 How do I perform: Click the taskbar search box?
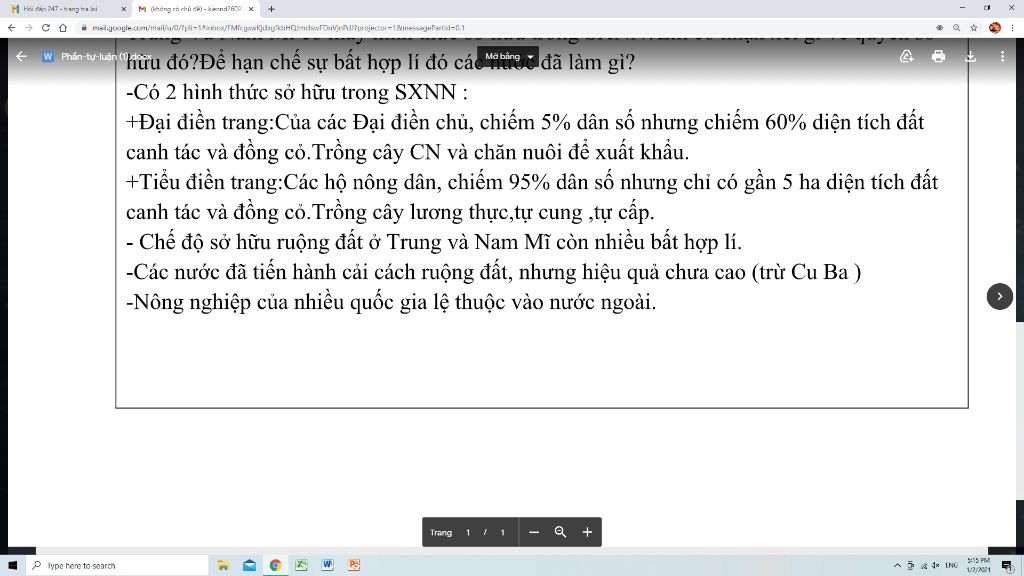(x=117, y=566)
